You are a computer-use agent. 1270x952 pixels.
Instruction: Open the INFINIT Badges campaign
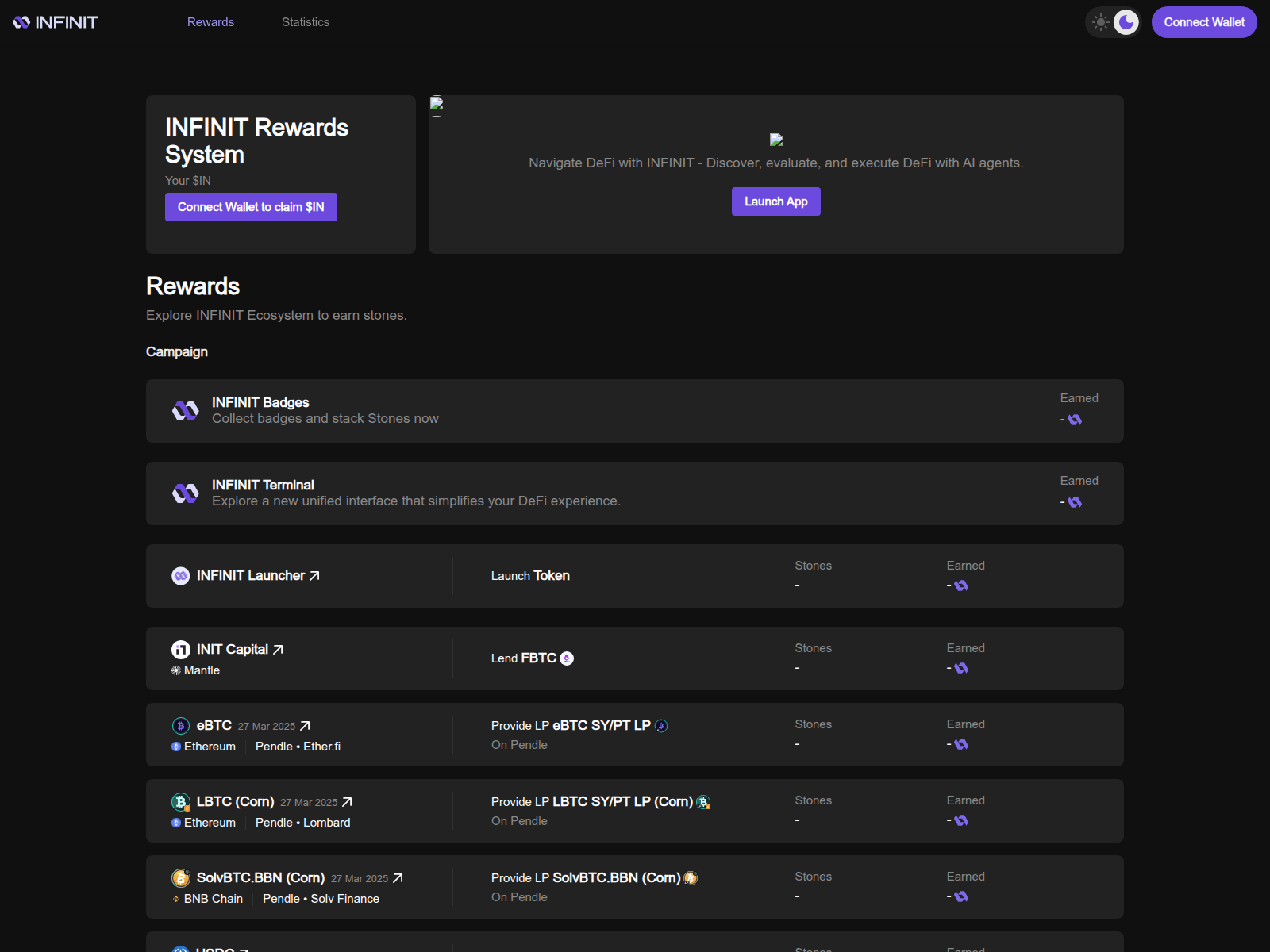point(635,411)
